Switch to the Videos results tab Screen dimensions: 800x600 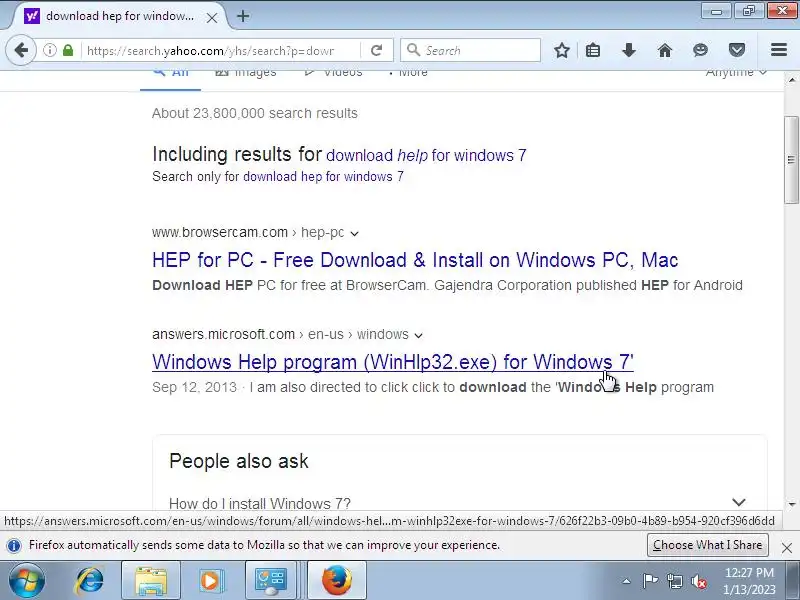coord(333,74)
